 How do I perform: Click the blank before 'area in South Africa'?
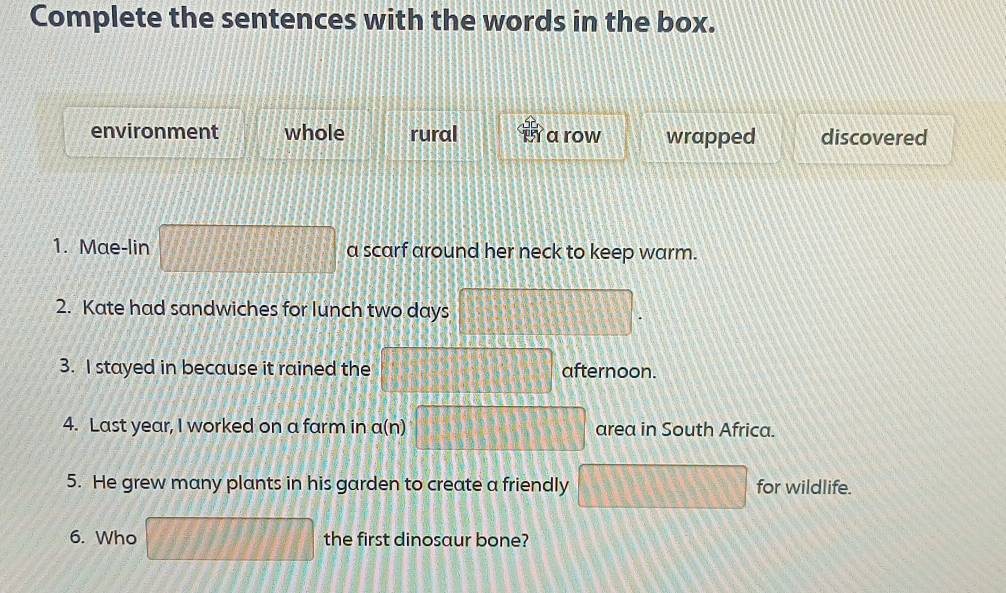pos(501,429)
